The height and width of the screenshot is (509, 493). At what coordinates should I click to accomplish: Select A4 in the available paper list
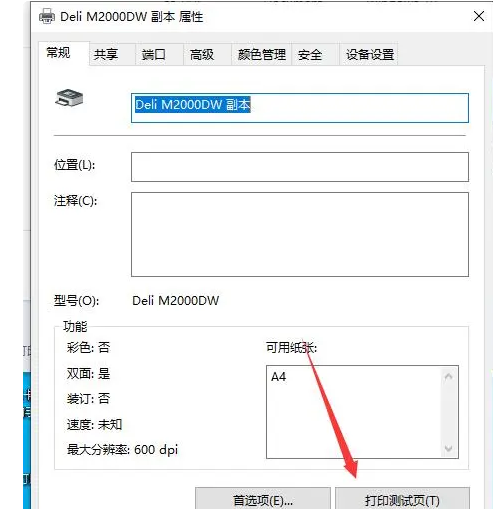[x=279, y=377]
